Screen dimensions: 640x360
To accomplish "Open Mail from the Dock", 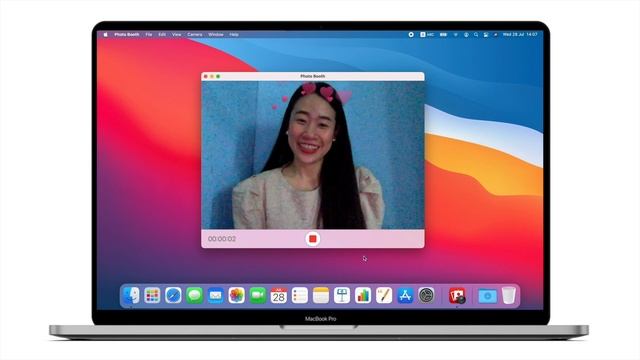I will click(x=215, y=295).
